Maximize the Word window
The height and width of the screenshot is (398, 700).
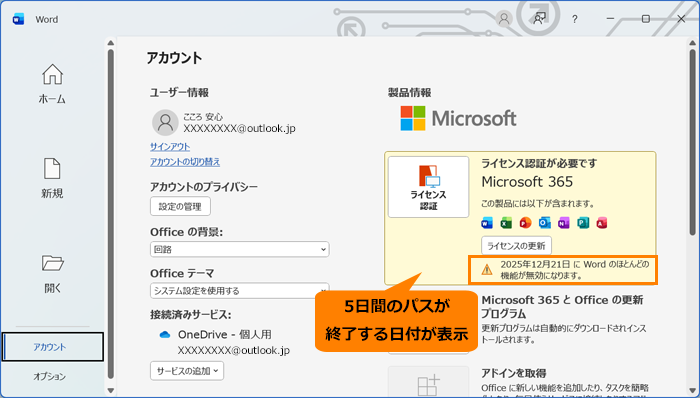coord(646,19)
